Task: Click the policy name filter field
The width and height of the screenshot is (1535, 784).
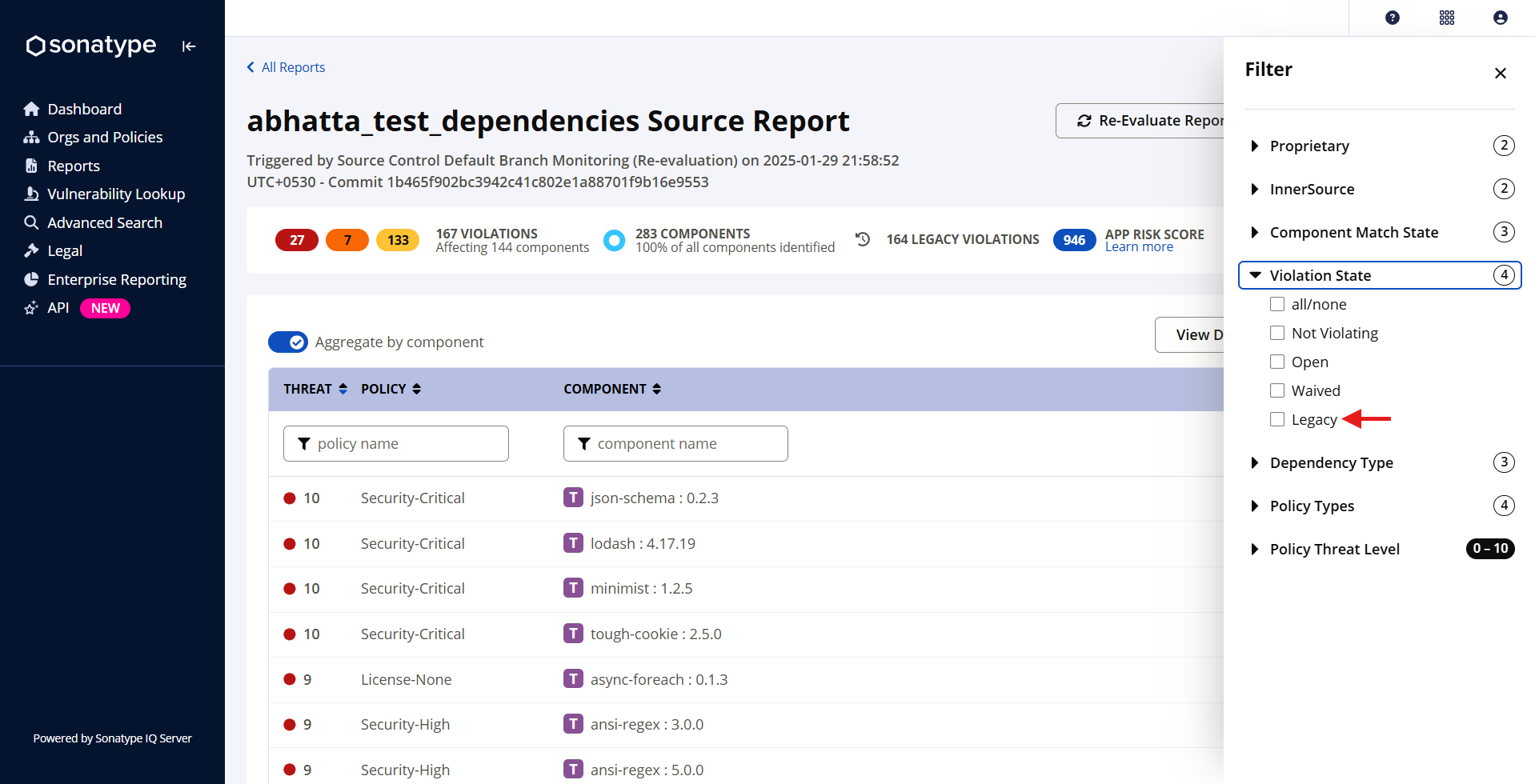Action: [x=396, y=444]
